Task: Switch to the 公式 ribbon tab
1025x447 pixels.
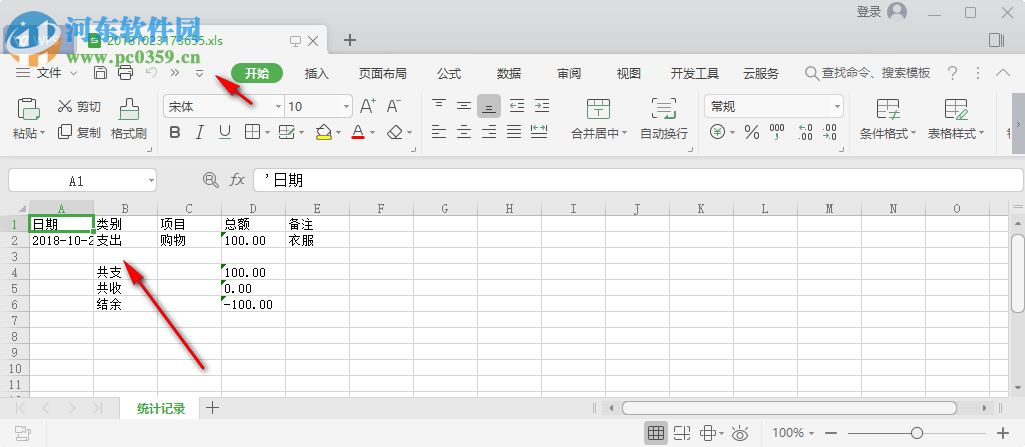Action: coord(449,73)
